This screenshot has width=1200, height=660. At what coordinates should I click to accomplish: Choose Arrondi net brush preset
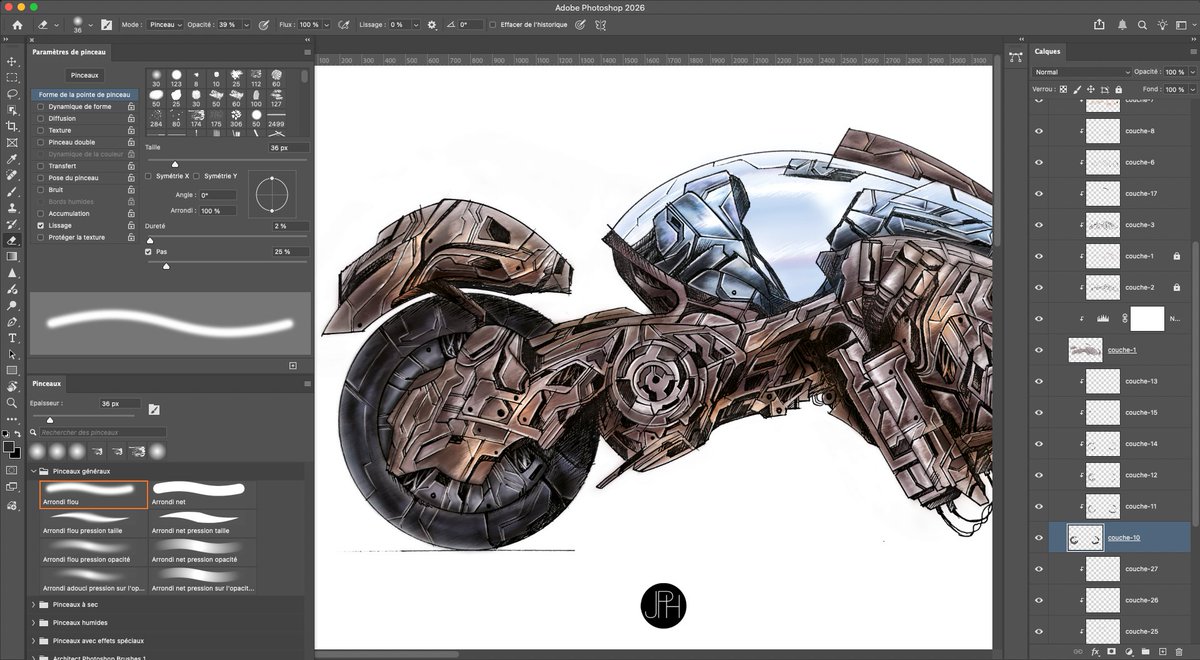(203, 495)
